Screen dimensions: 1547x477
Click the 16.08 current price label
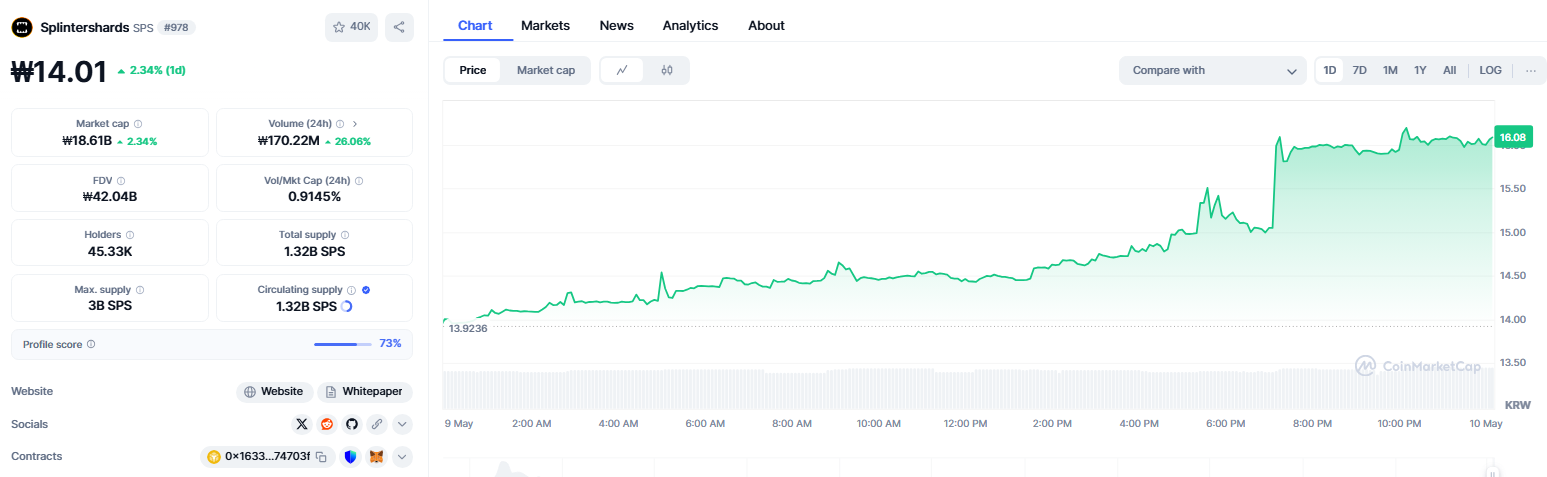click(x=1513, y=137)
